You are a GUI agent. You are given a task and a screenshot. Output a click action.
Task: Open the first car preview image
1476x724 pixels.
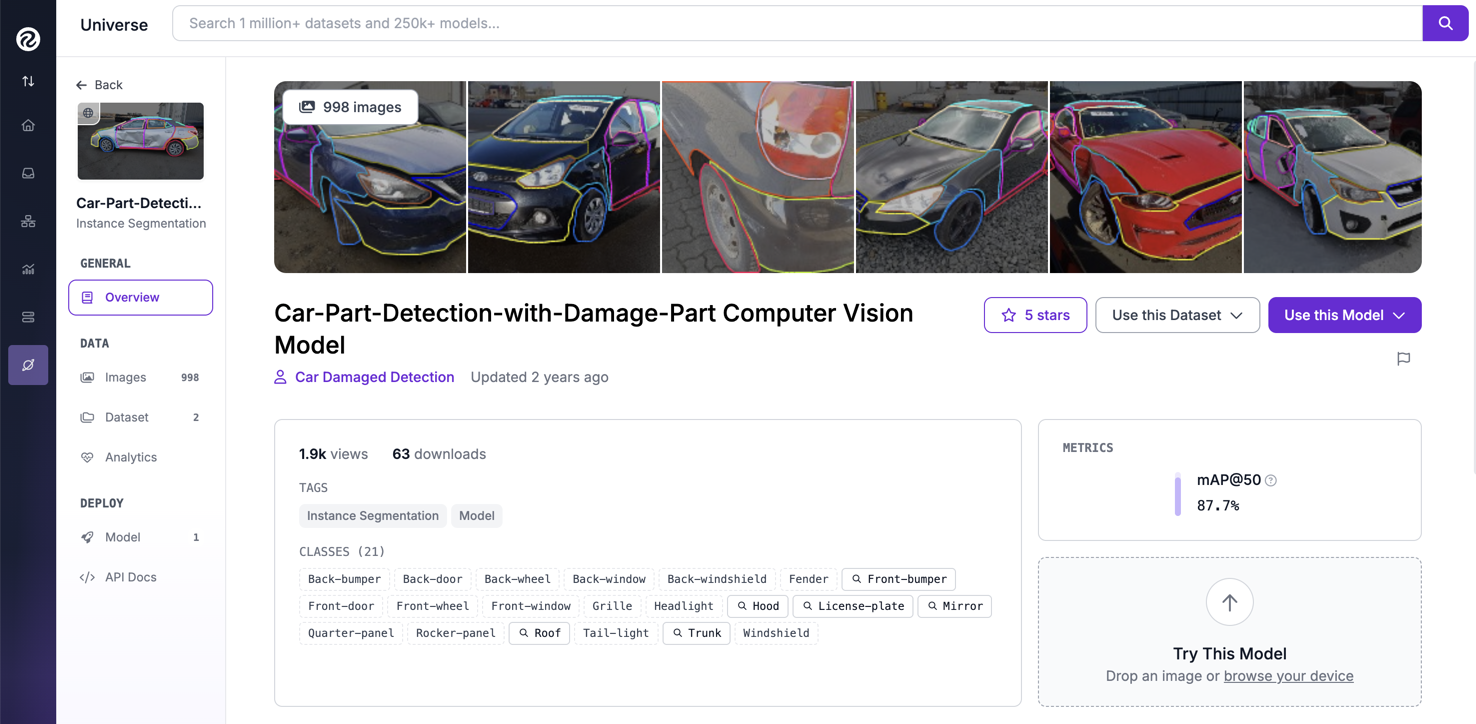point(370,177)
